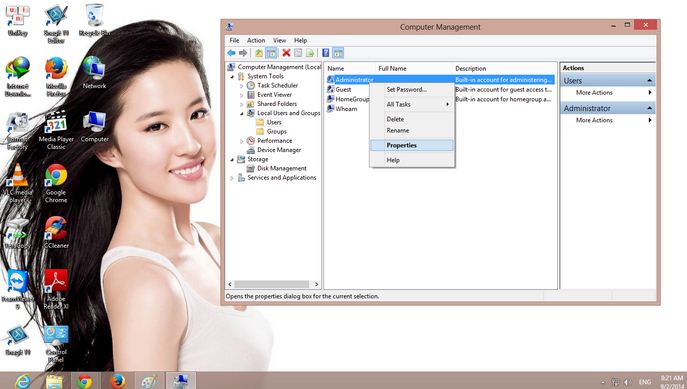Choose Delete from the context menu
Viewport: 687px width, 389px height.
(x=412, y=119)
